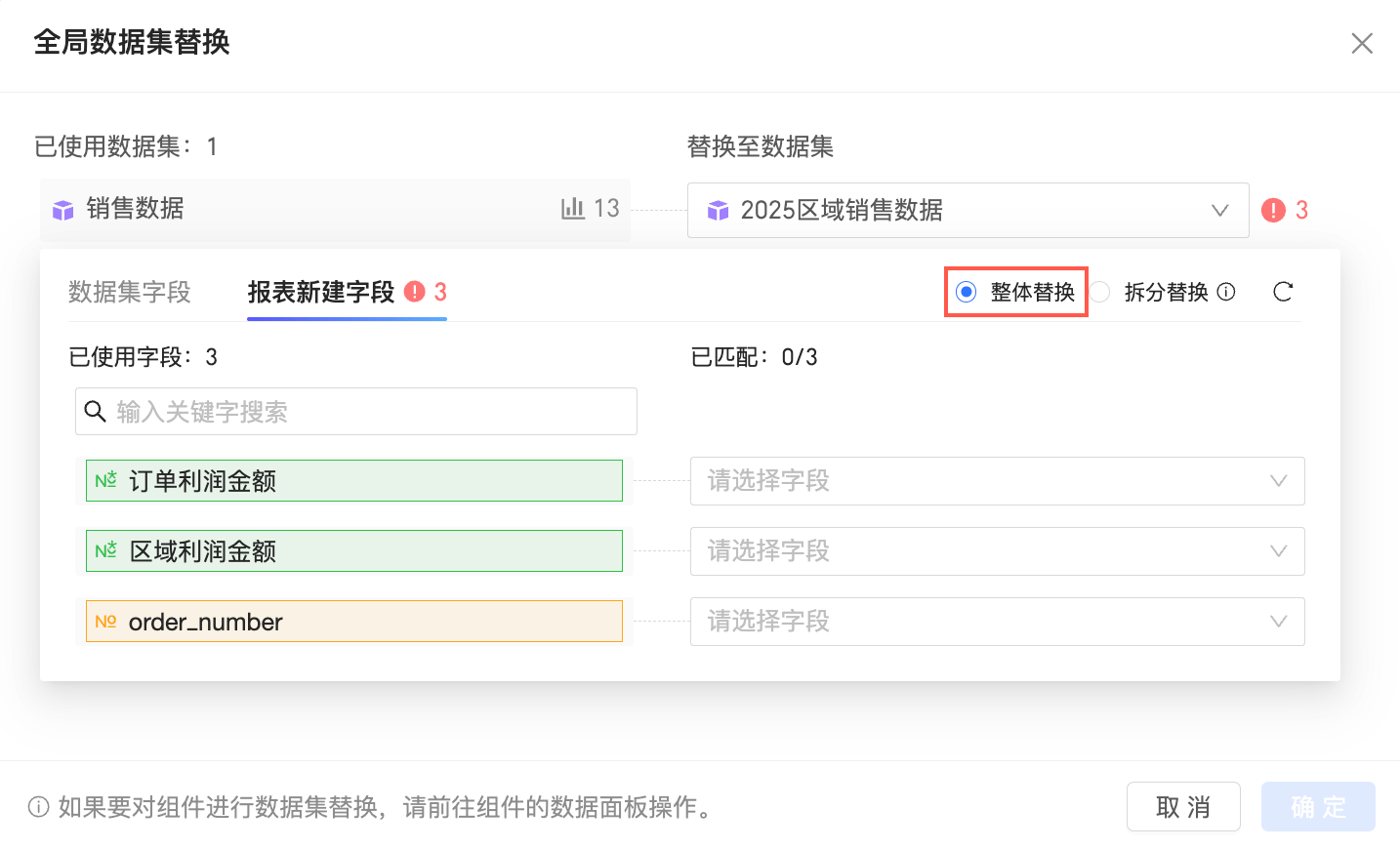Click the cube icon beside 销售数据
Viewport: 1400px width, 849px height.
[x=63, y=210]
